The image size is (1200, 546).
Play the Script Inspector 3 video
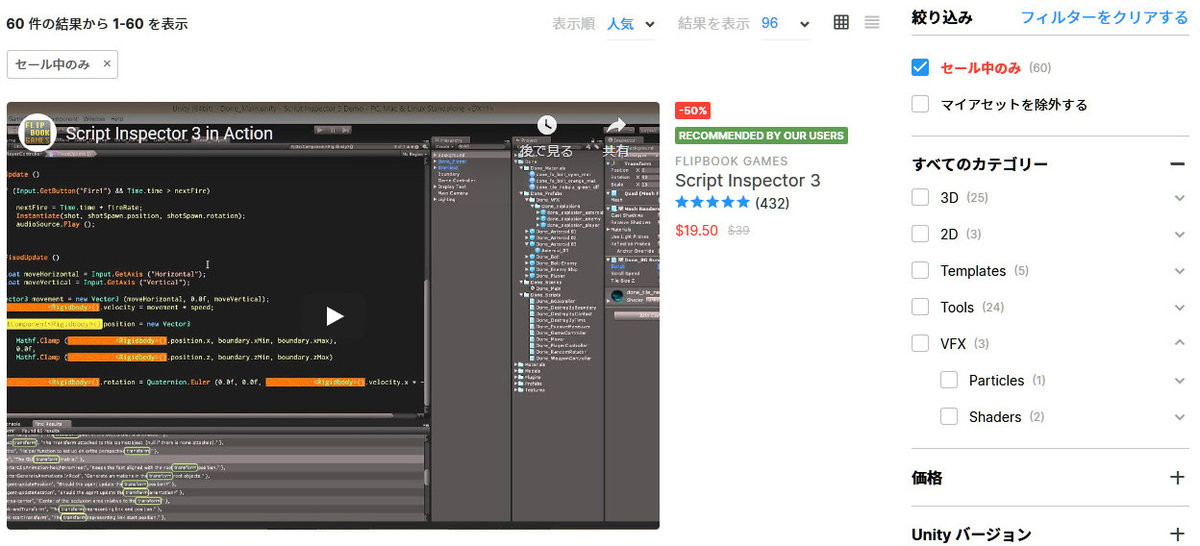click(334, 316)
